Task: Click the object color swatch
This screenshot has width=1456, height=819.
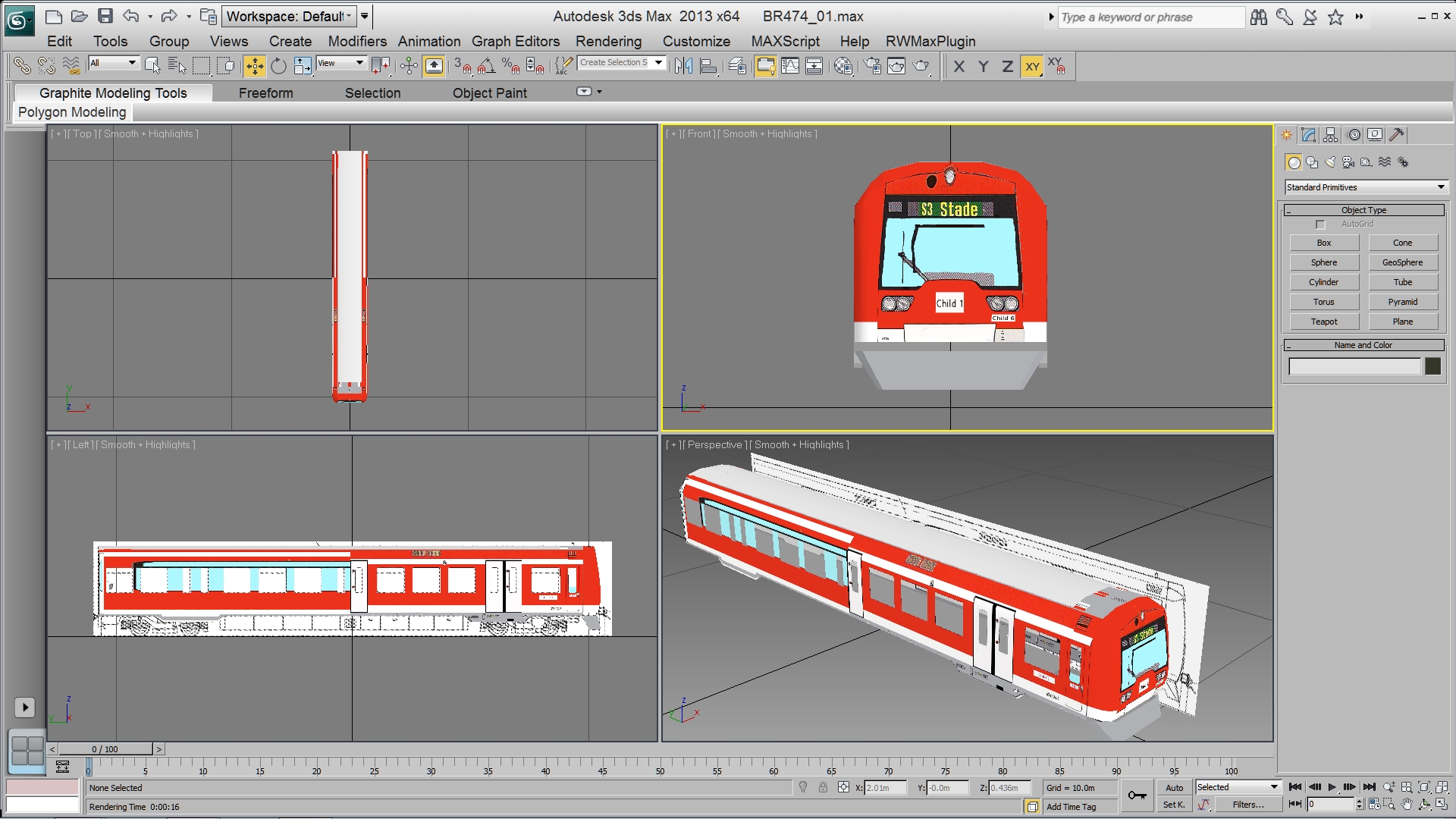Action: (1432, 366)
